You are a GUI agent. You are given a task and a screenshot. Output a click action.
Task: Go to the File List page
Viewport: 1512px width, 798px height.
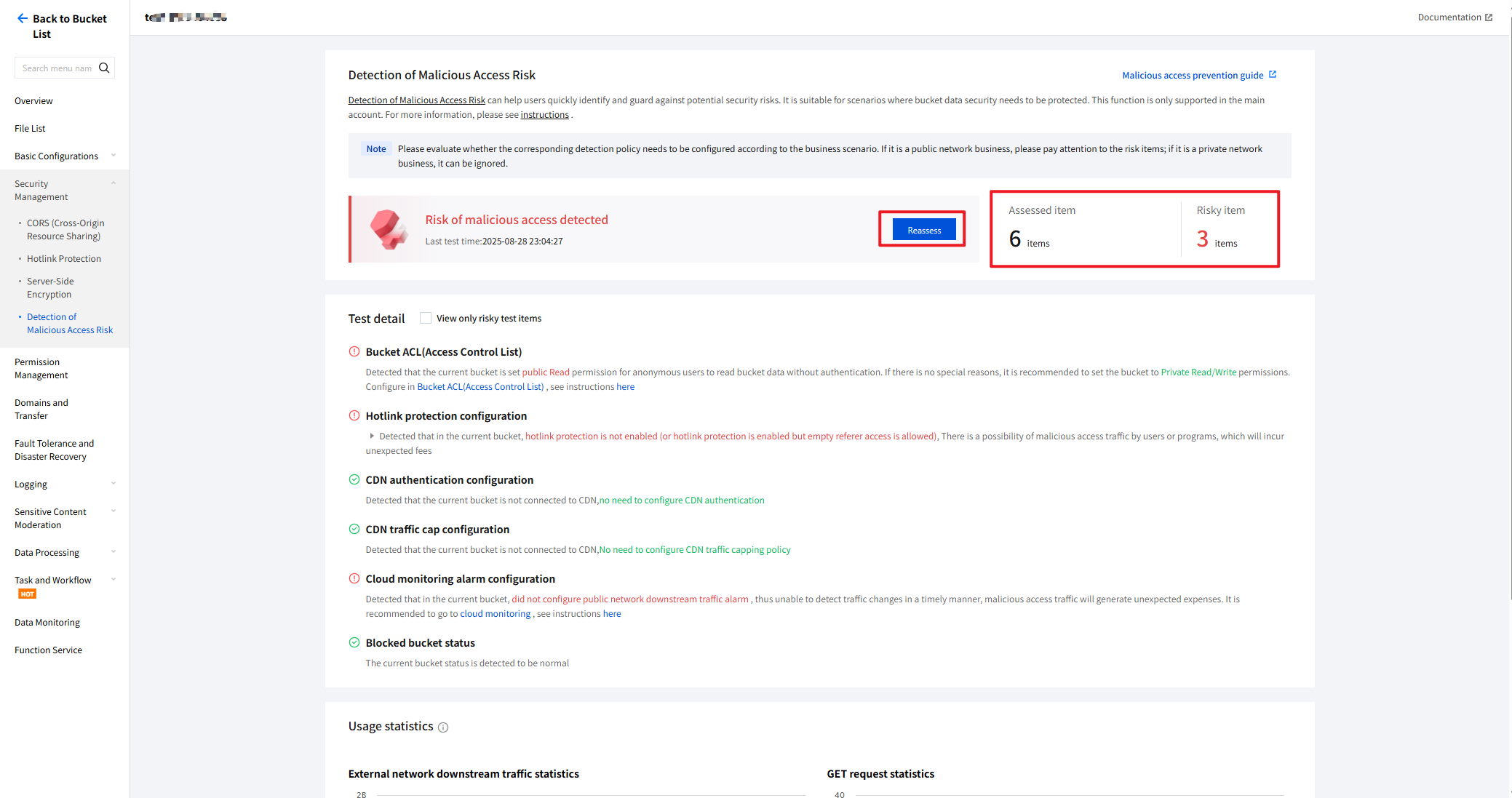pyautogui.click(x=30, y=128)
